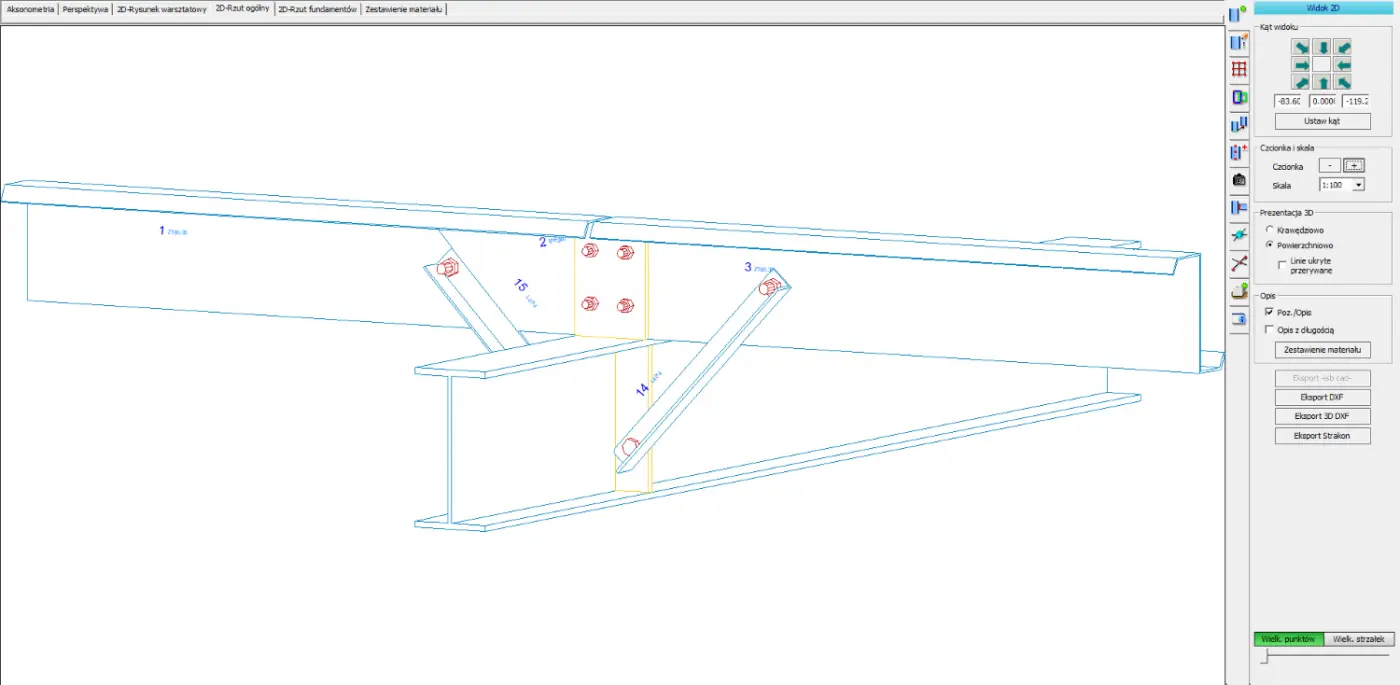1400x685 pixels.
Task: Click the Ustaw kąt button
Action: pos(1322,121)
